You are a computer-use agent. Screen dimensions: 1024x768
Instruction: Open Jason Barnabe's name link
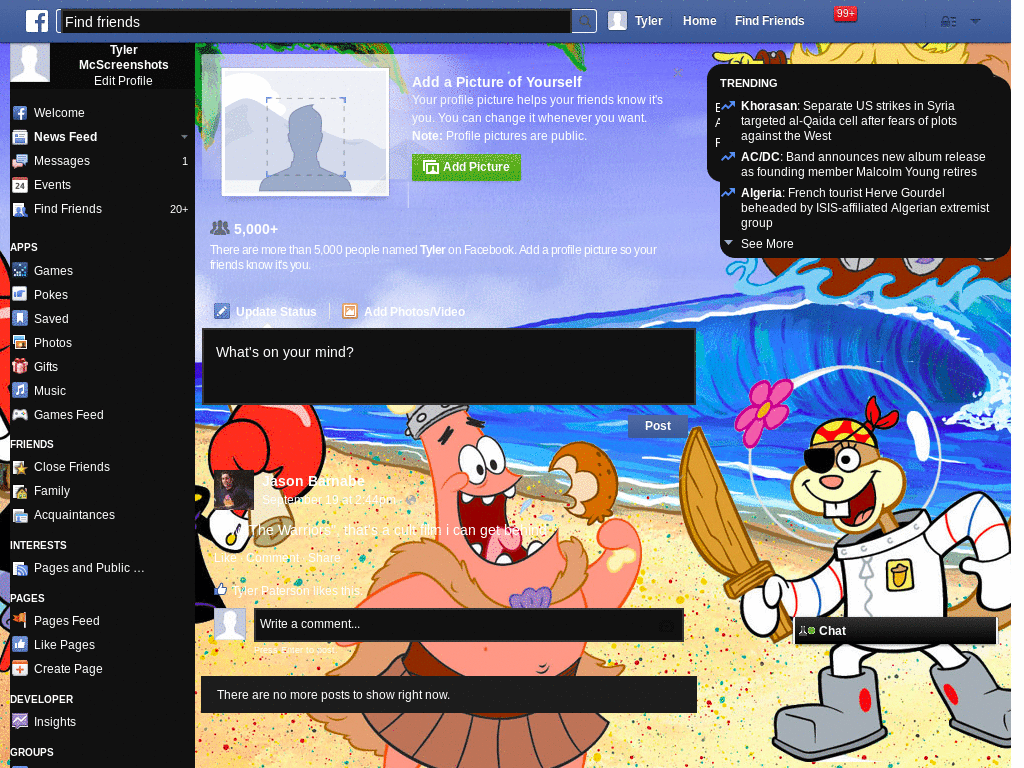(x=313, y=481)
